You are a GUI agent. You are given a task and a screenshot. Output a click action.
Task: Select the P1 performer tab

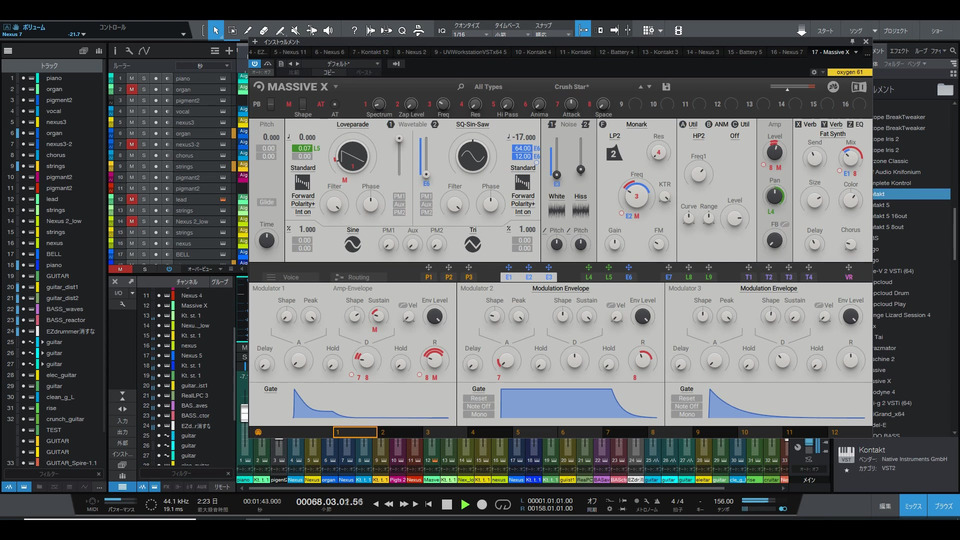tap(429, 277)
